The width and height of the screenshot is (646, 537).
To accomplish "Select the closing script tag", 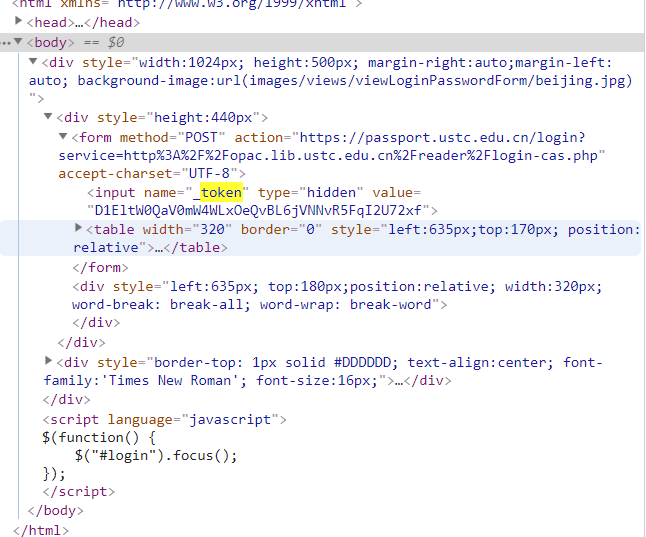I will click(x=79, y=492).
